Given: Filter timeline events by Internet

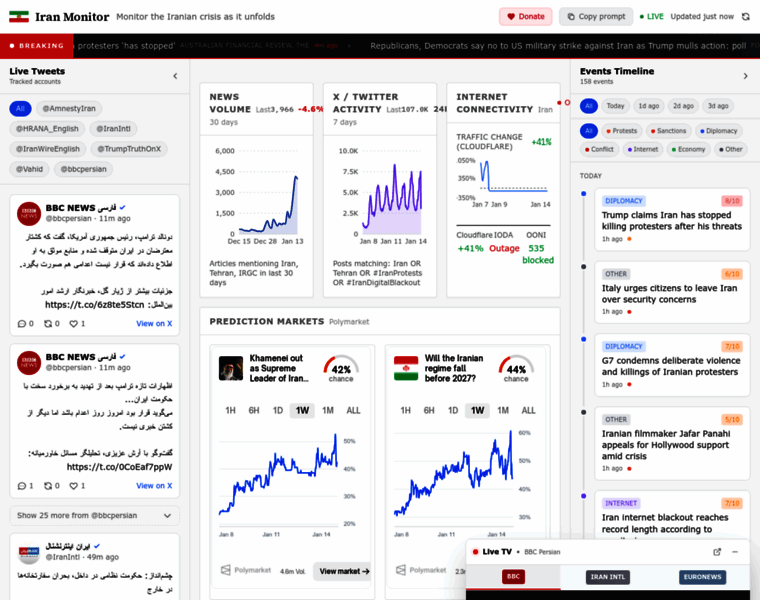Looking at the screenshot, I should [643, 149].
